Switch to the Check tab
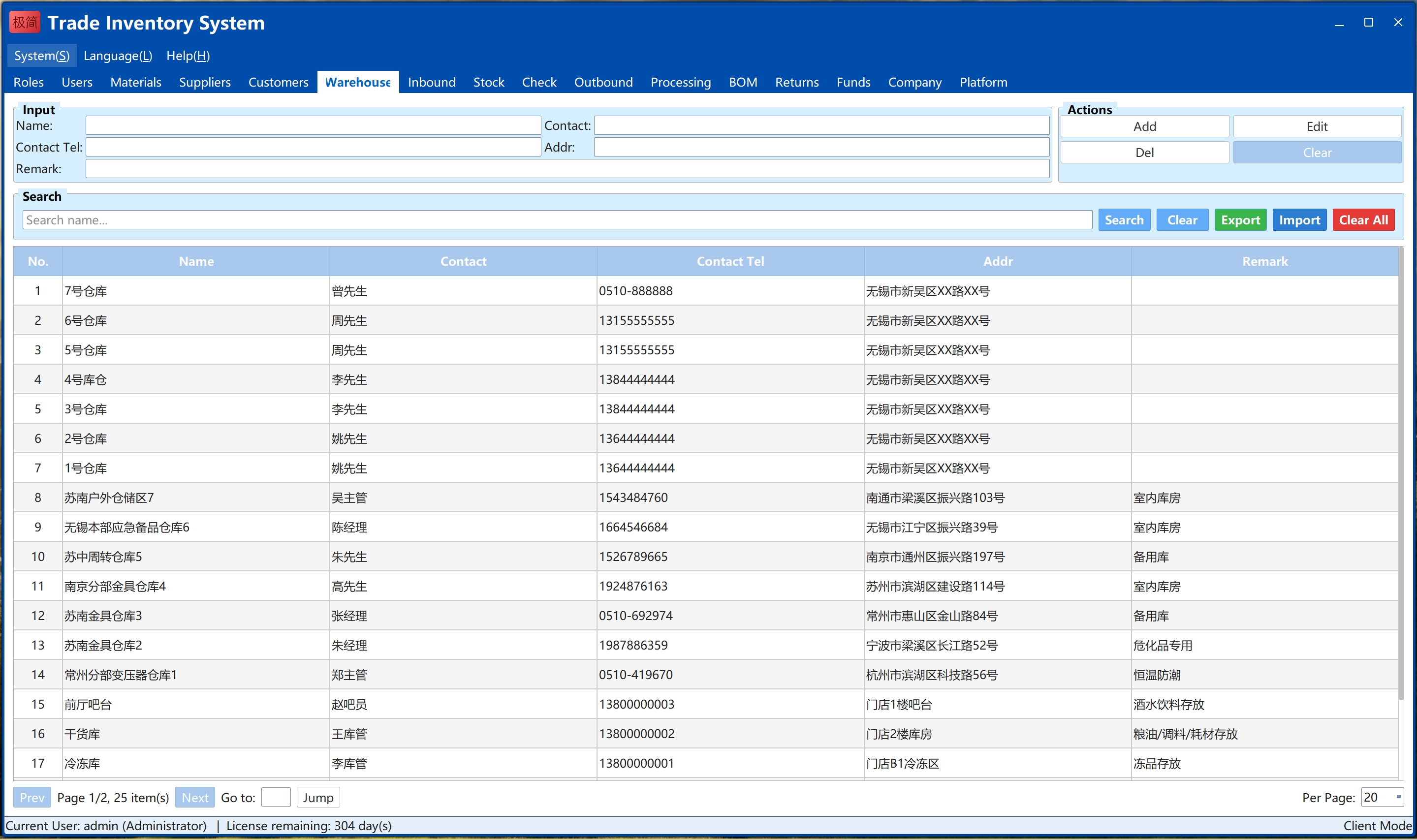The image size is (1417, 840). click(x=539, y=82)
